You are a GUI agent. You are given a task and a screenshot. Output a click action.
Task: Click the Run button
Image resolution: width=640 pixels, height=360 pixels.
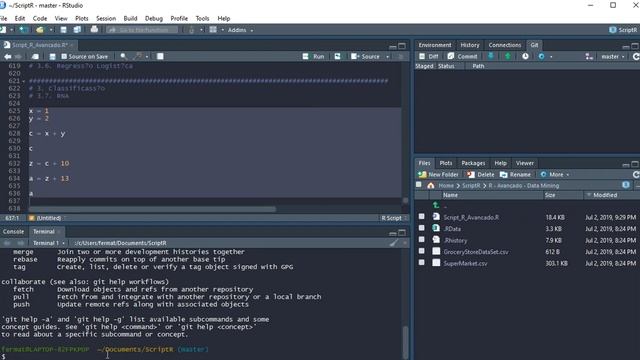tap(314, 56)
